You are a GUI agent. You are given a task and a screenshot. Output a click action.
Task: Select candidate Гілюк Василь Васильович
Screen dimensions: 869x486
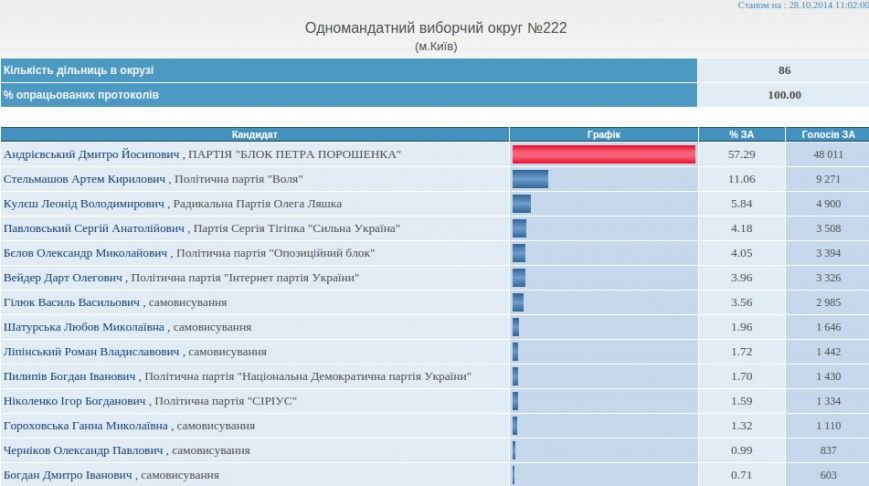pyautogui.click(x=71, y=302)
